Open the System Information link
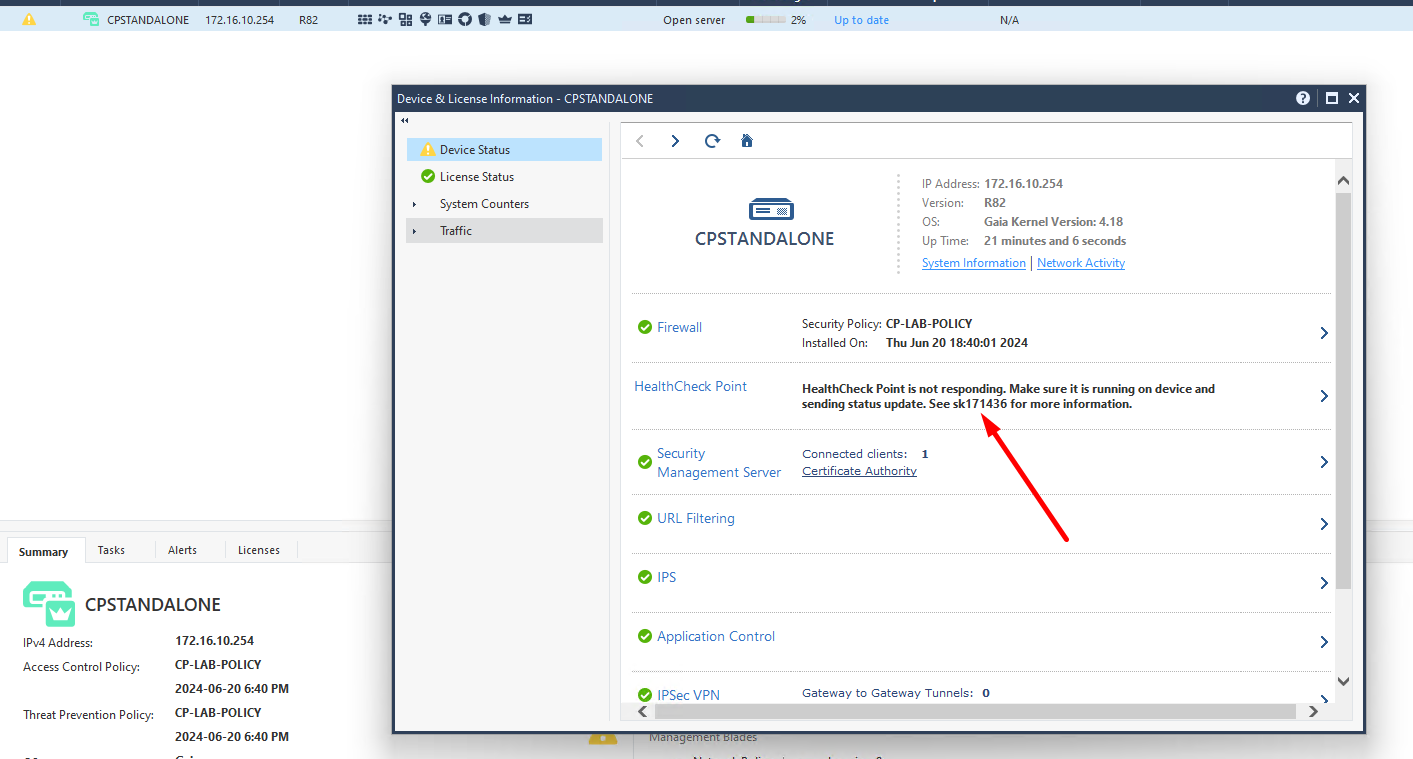1413x759 pixels. (x=974, y=263)
